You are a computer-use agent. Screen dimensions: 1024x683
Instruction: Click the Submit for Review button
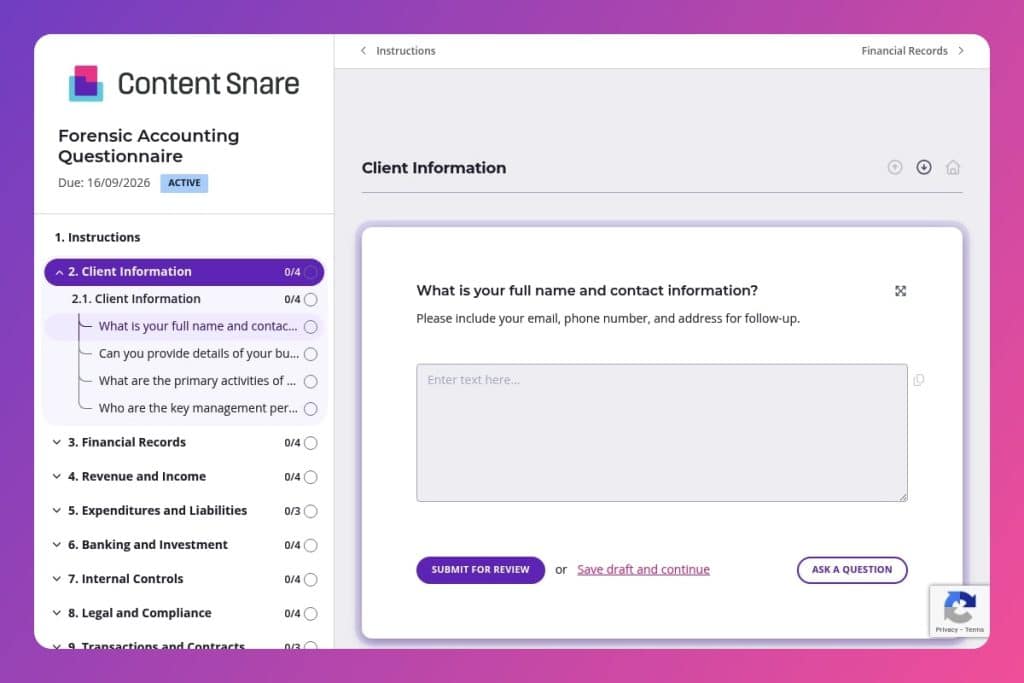(x=480, y=569)
